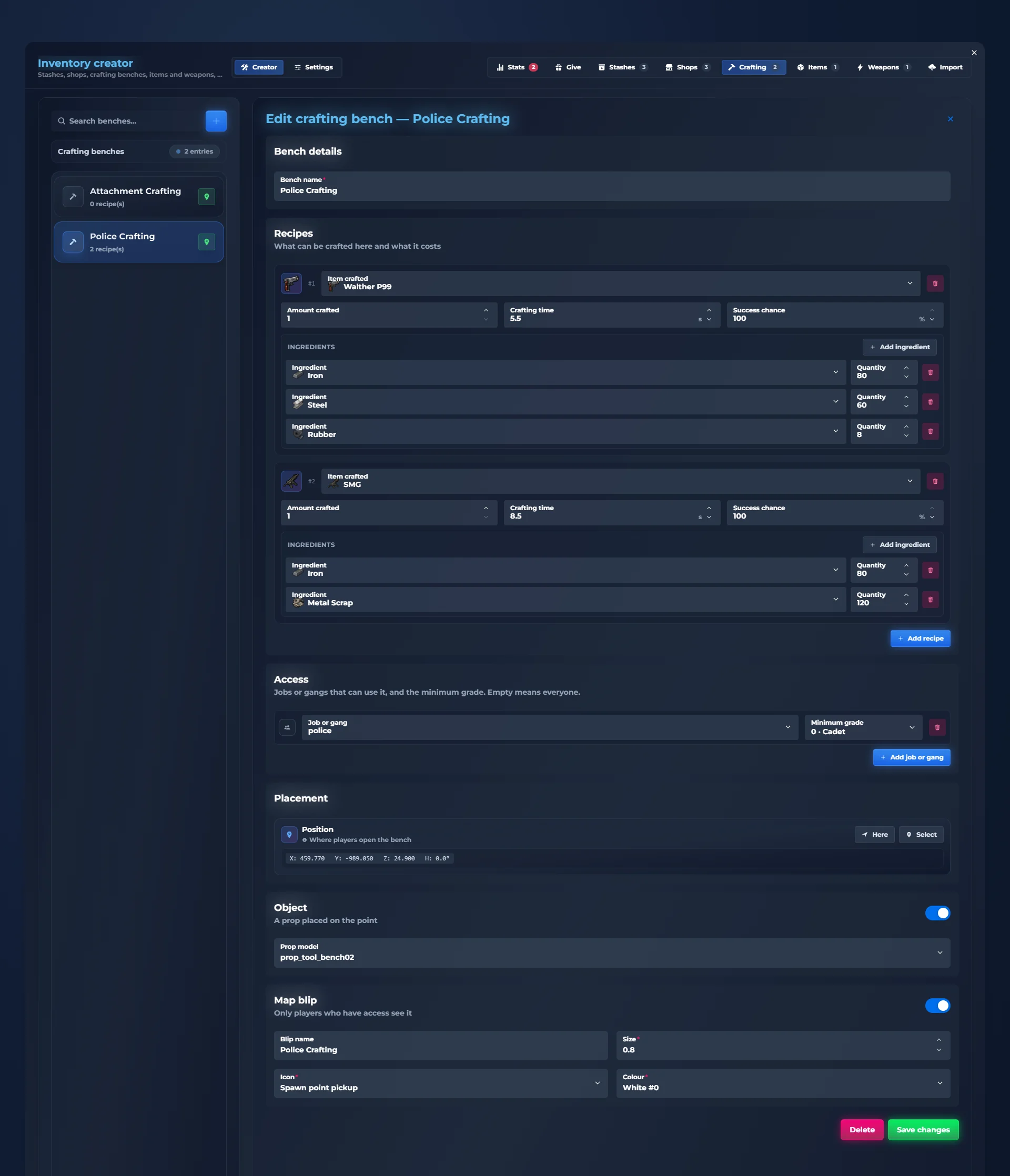Remove the Iron quantity 80 ingredient in recipe #1
Image resolution: width=1010 pixels, height=1176 pixels.
point(931,372)
